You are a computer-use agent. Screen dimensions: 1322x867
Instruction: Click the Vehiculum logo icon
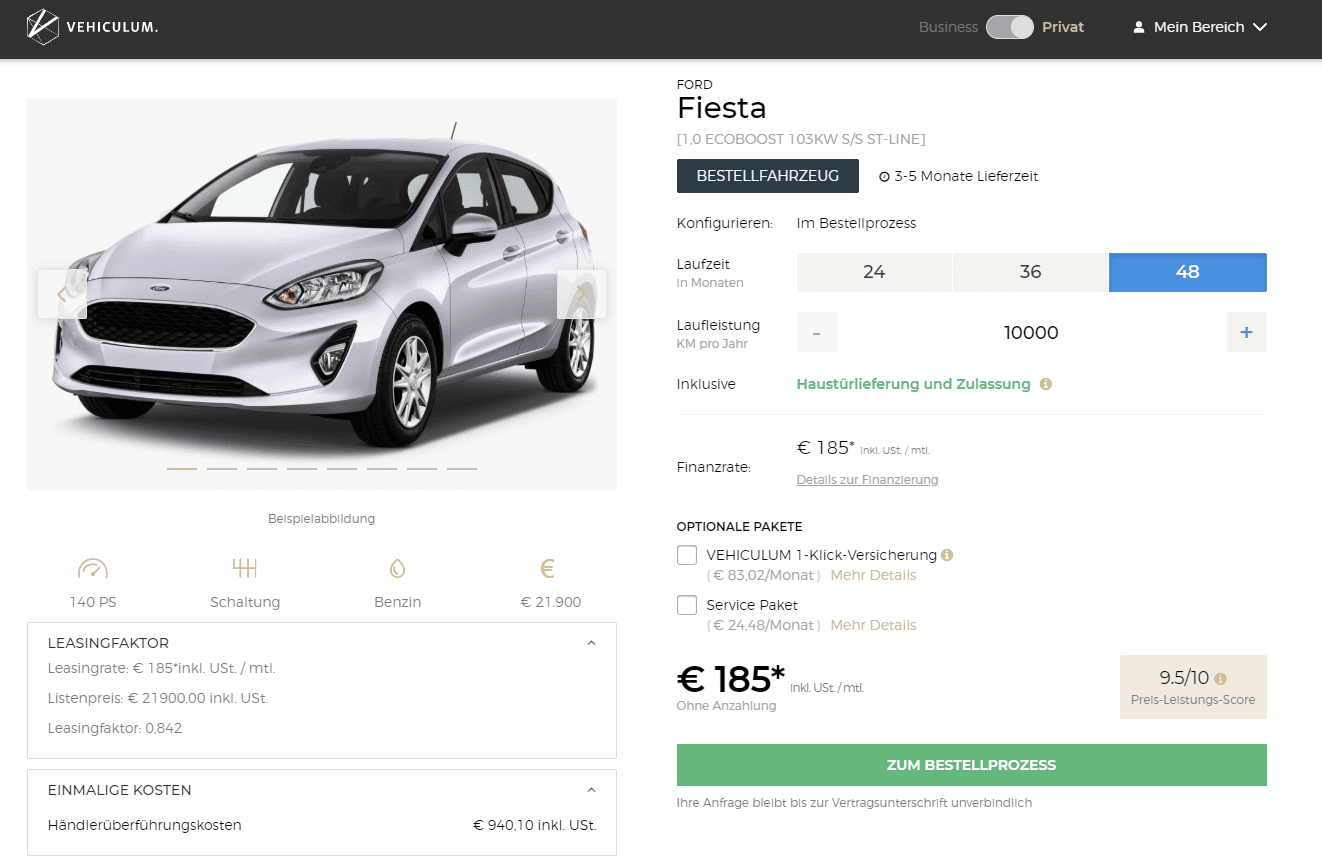tap(42, 27)
